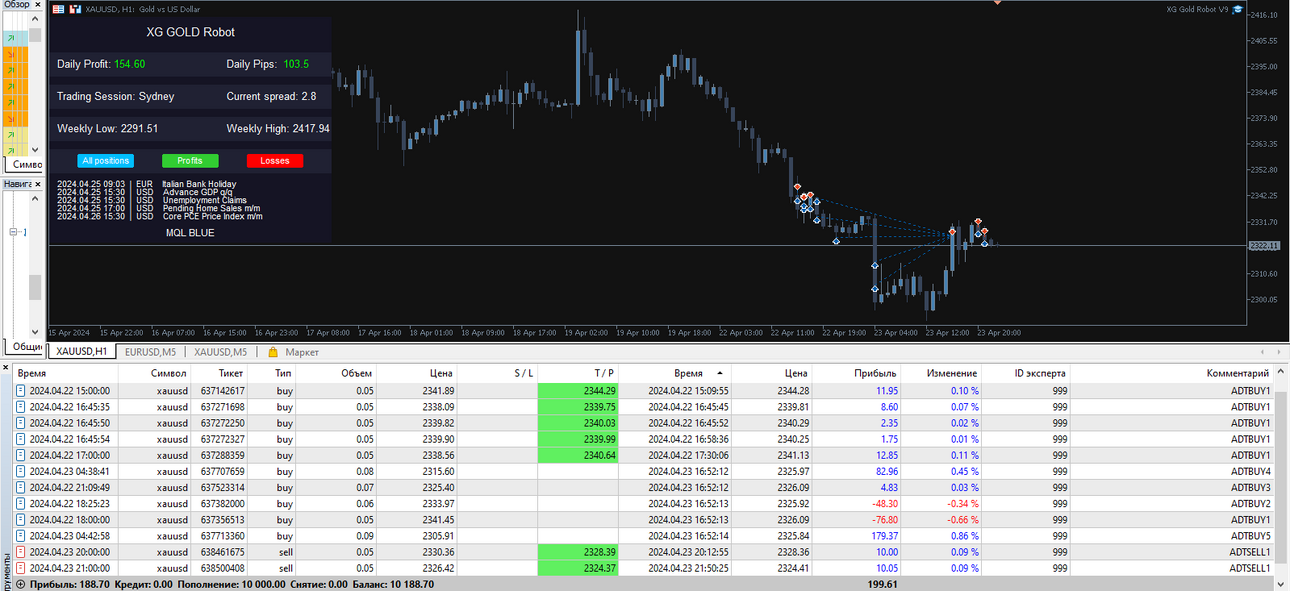
Task: Click Italian Bank Holiday news entry
Action: point(198,184)
